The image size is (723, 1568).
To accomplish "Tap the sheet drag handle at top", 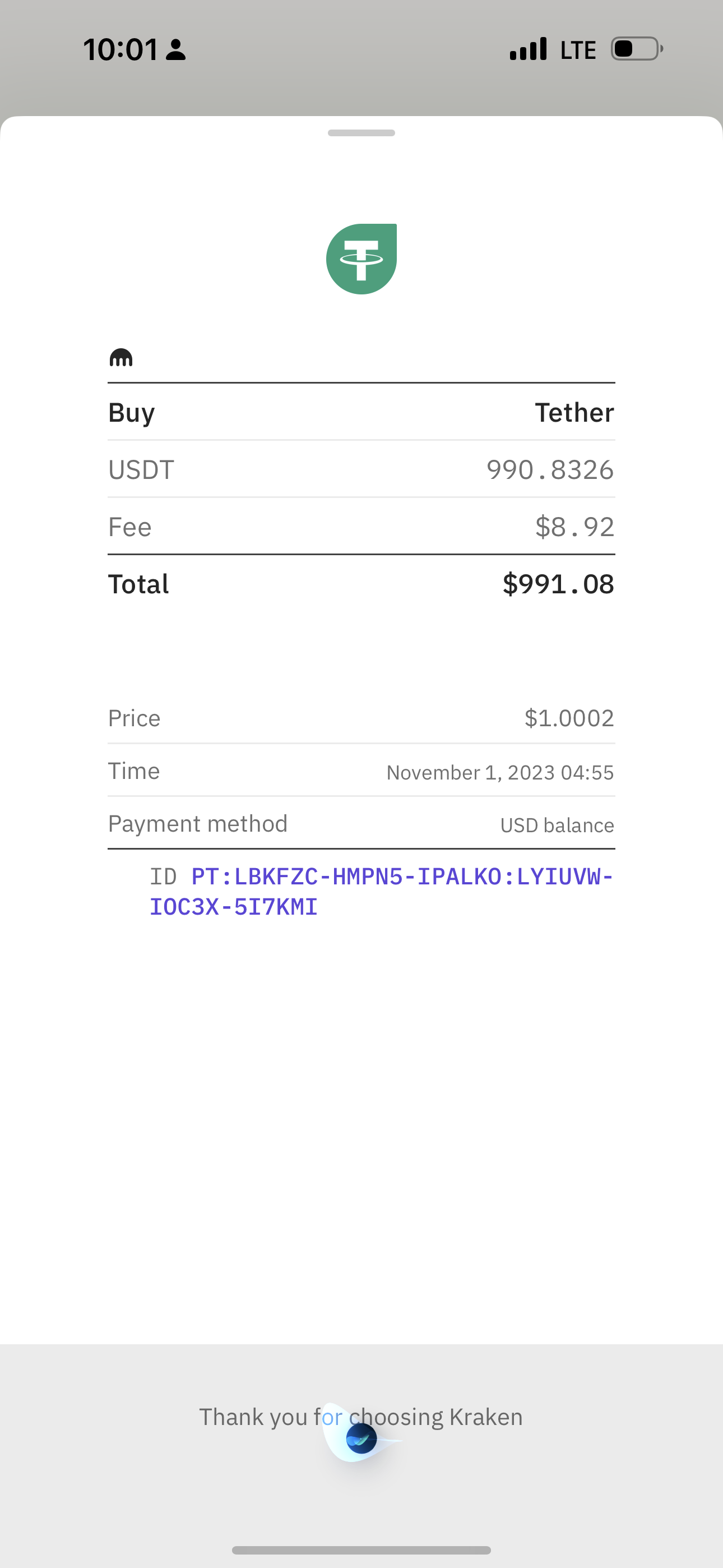I will [x=361, y=133].
